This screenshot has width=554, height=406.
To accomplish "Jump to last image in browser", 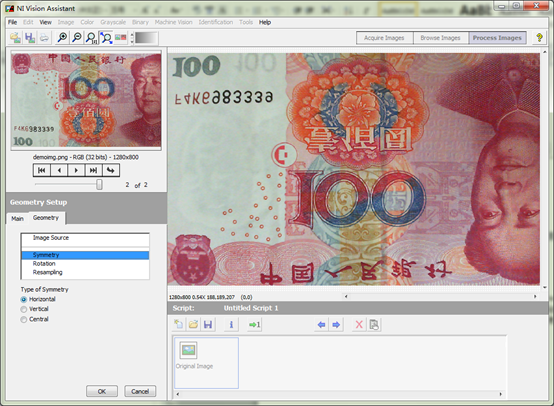I will (93, 170).
